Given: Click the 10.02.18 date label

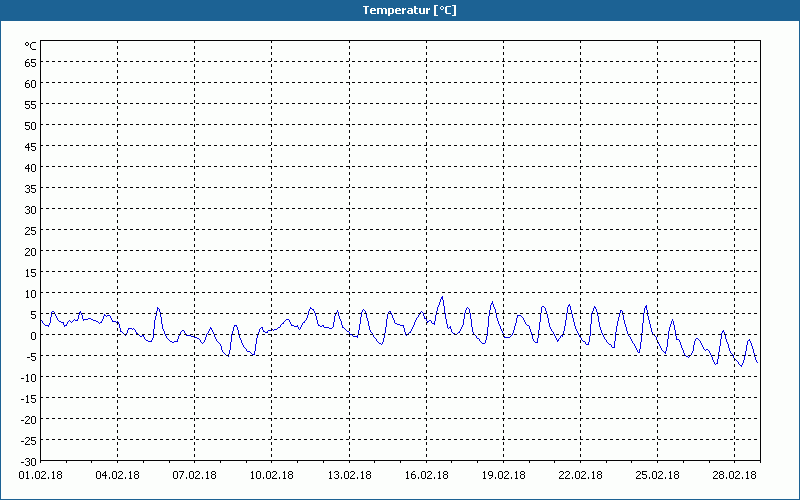Looking at the screenshot, I should coord(271,476).
